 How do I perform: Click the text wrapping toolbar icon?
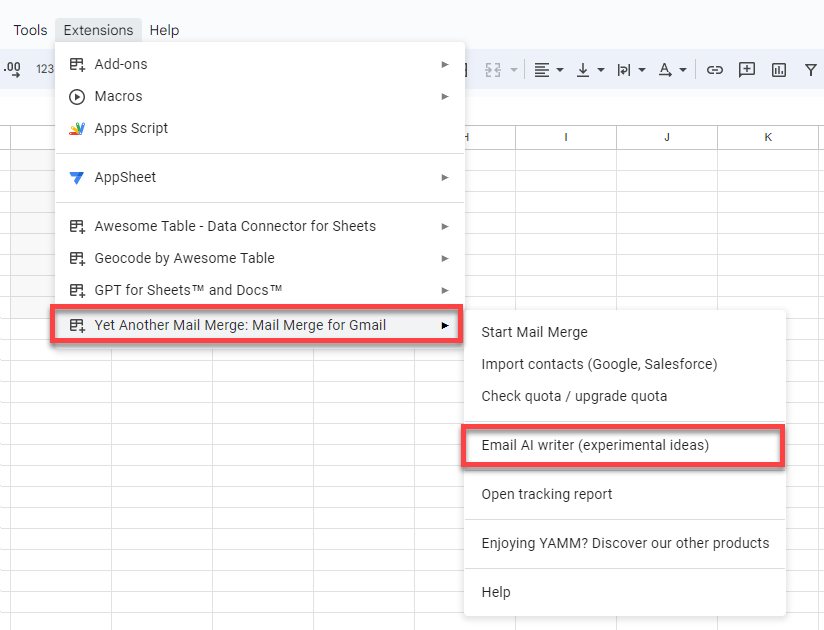(624, 69)
